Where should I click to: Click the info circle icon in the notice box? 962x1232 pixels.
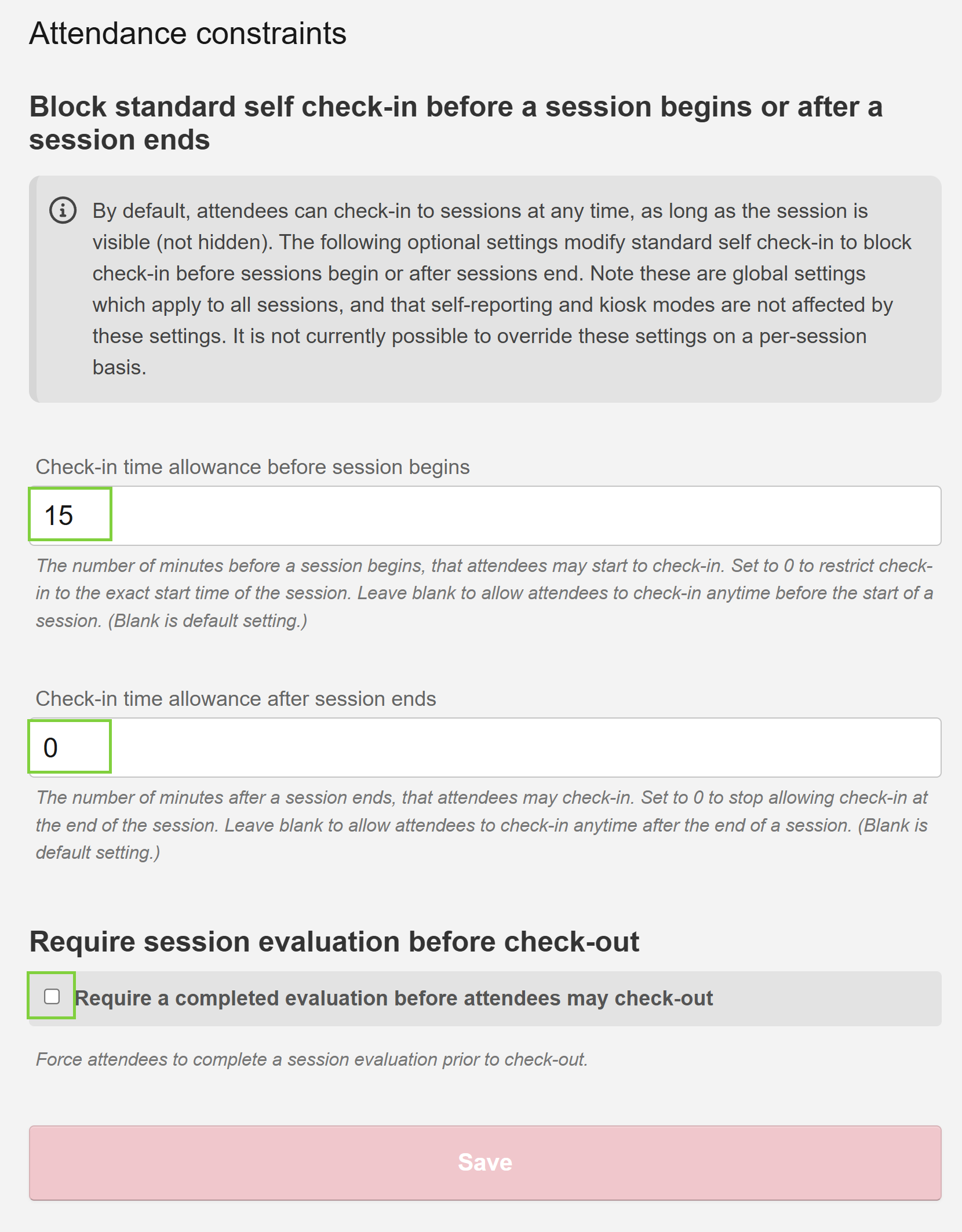point(63,210)
